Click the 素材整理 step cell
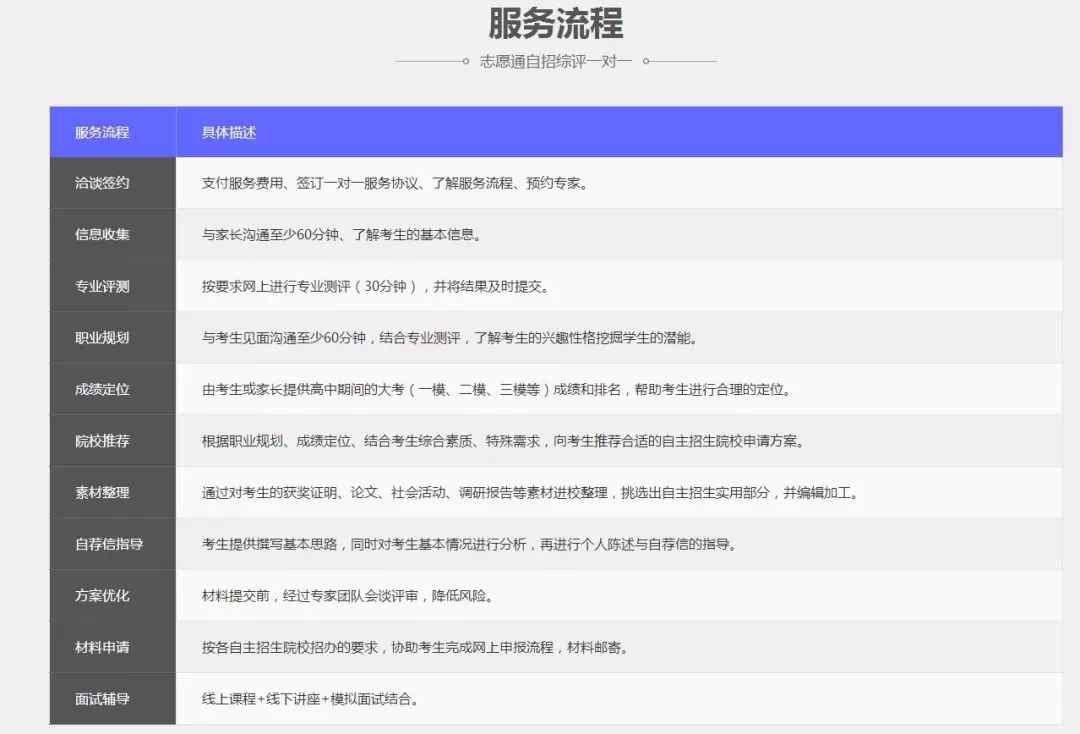 tap(102, 492)
